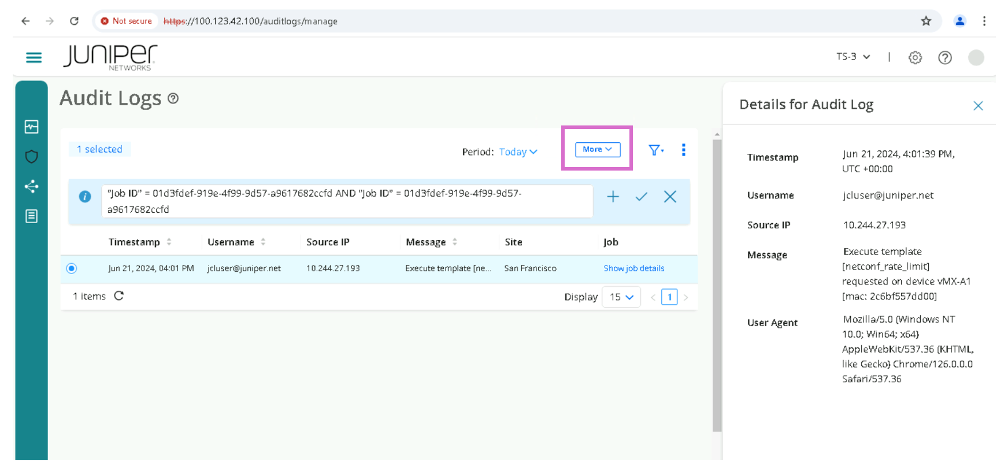This screenshot has height=466, width=1008.
Task: Click the Audit Logs help question icon
Action: (173, 98)
